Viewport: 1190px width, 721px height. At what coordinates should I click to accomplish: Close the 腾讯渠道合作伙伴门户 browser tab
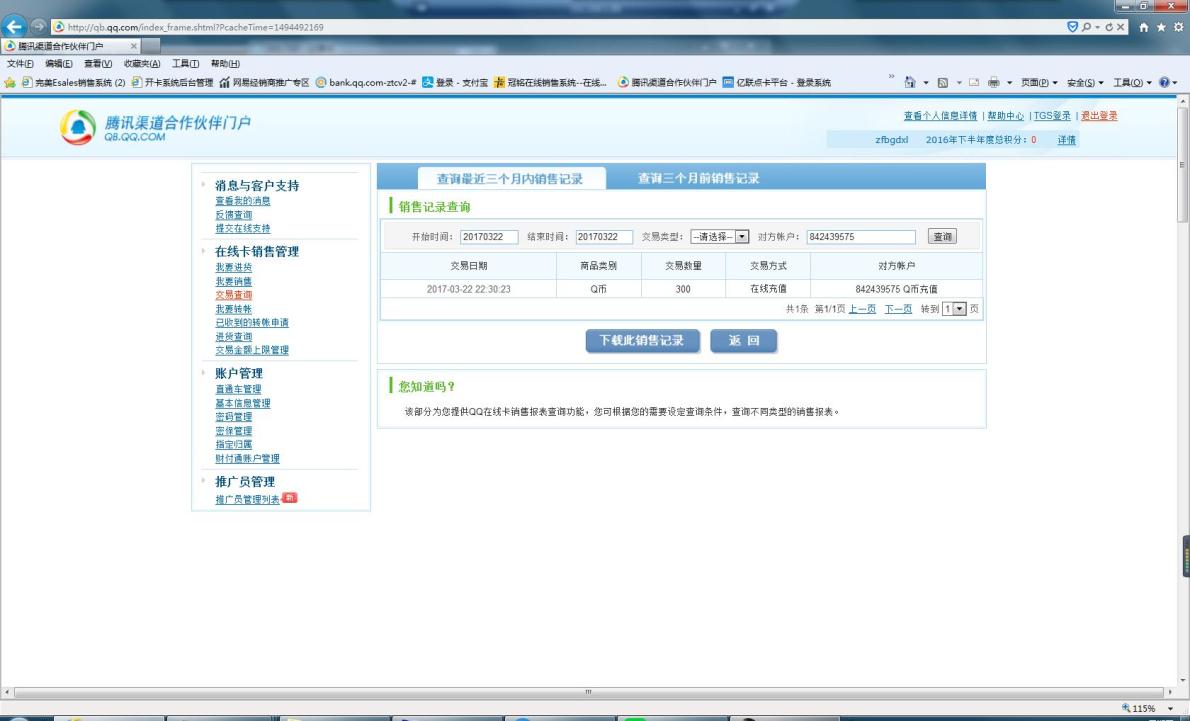(x=134, y=46)
